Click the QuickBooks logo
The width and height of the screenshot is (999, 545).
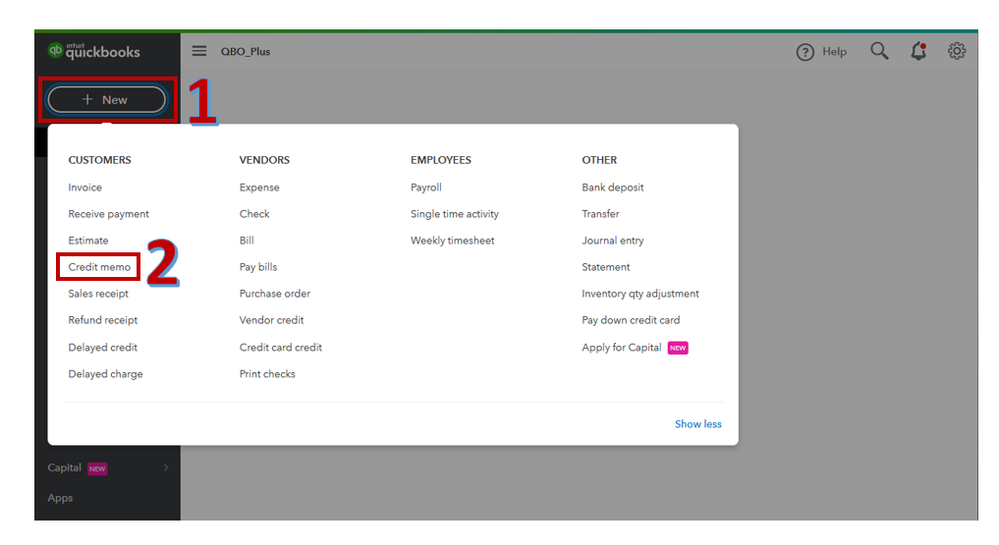(94, 51)
